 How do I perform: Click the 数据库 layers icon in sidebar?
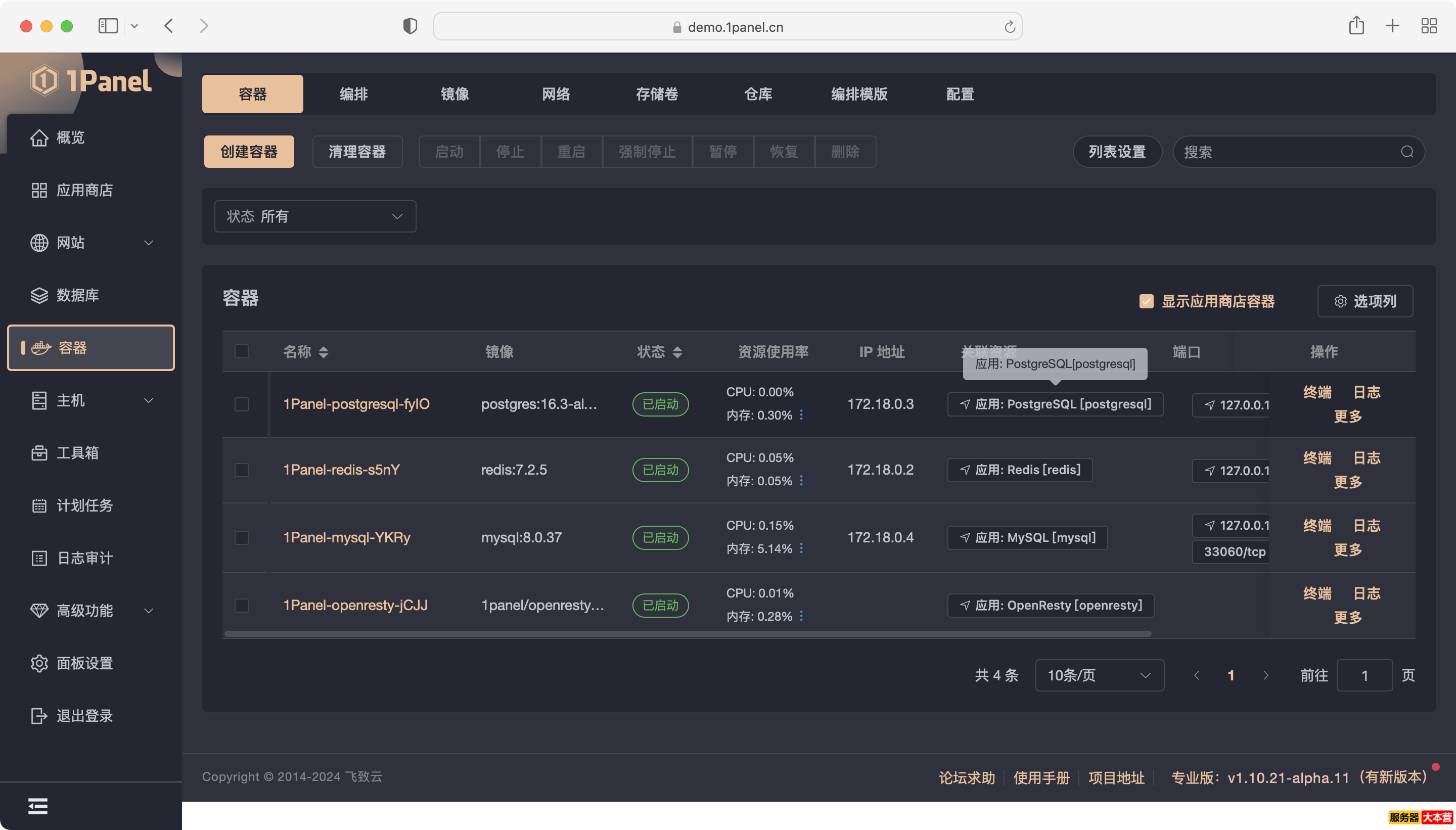(x=39, y=295)
